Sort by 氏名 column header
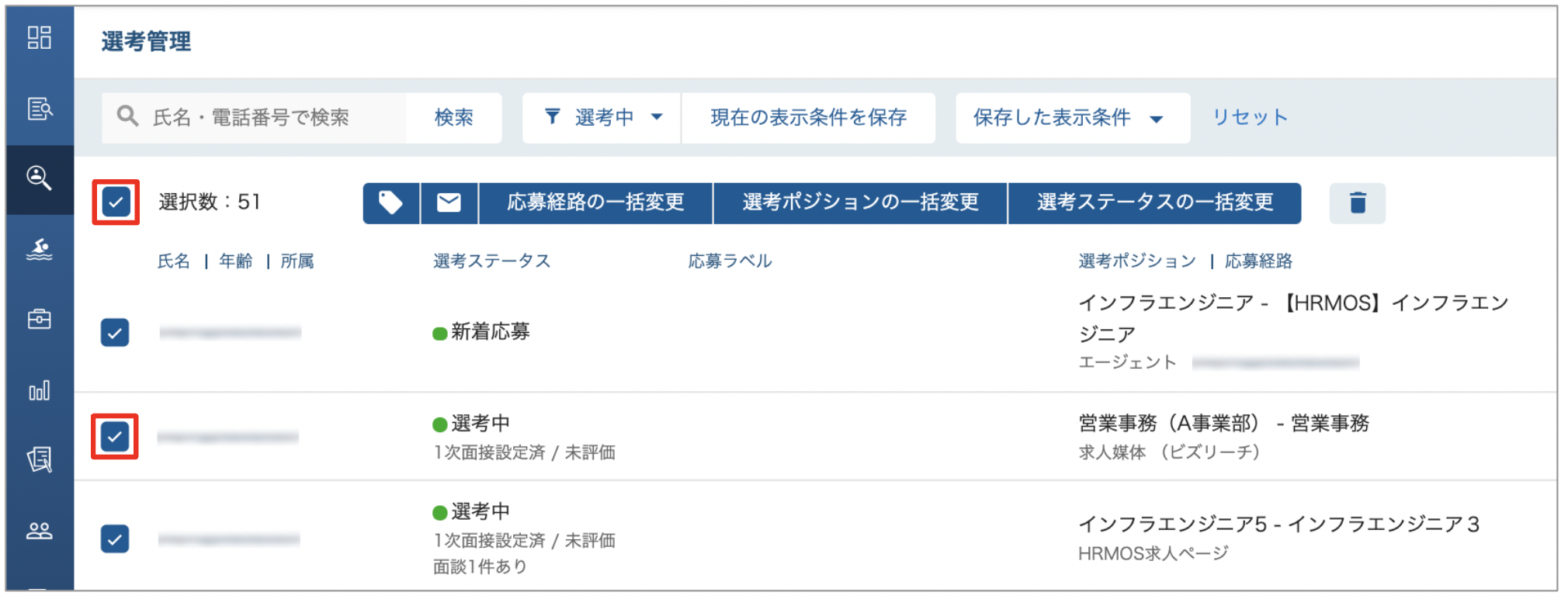The width and height of the screenshot is (1568, 599). (x=173, y=261)
